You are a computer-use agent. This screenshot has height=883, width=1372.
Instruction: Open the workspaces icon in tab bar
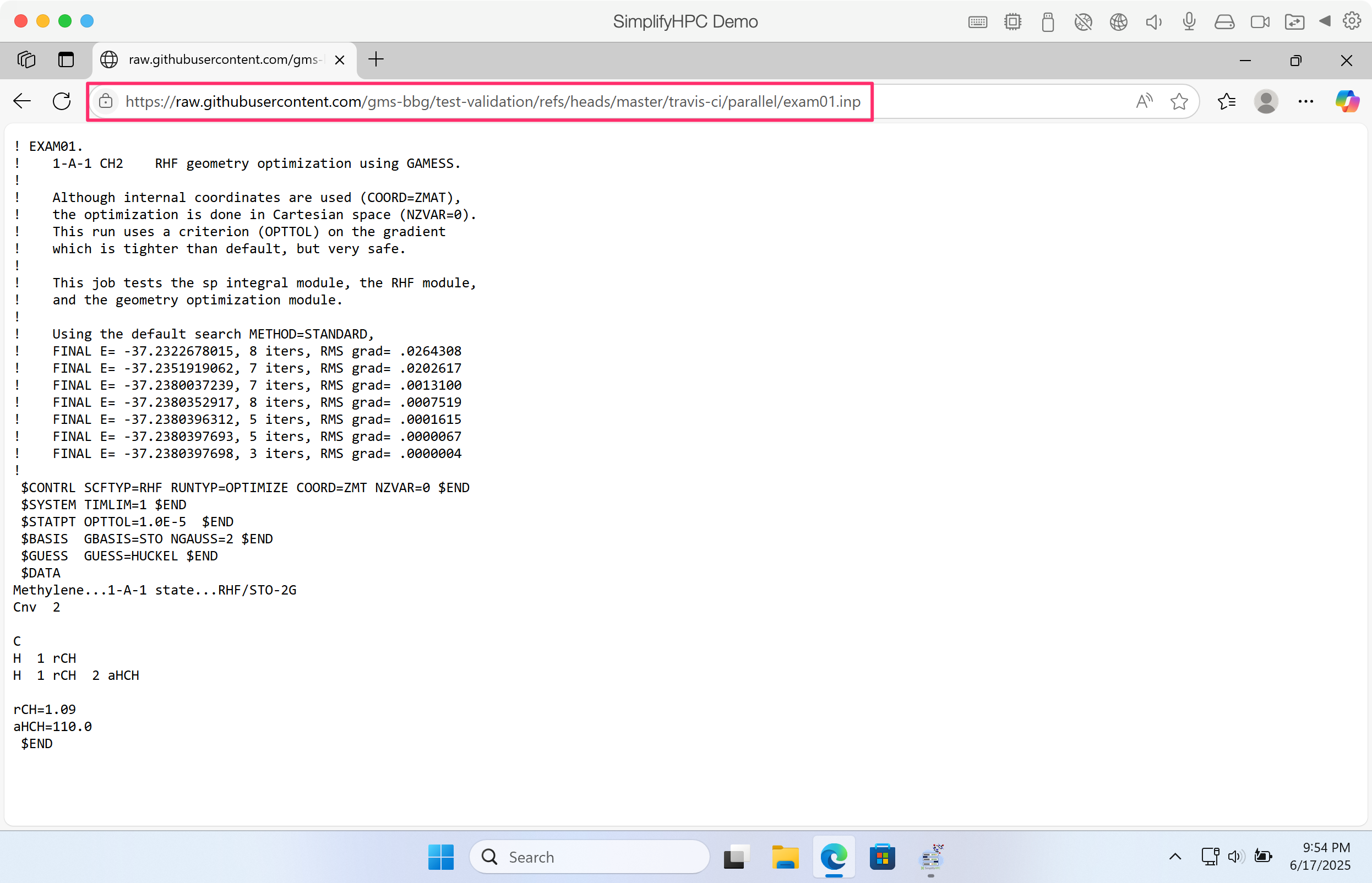pos(26,59)
